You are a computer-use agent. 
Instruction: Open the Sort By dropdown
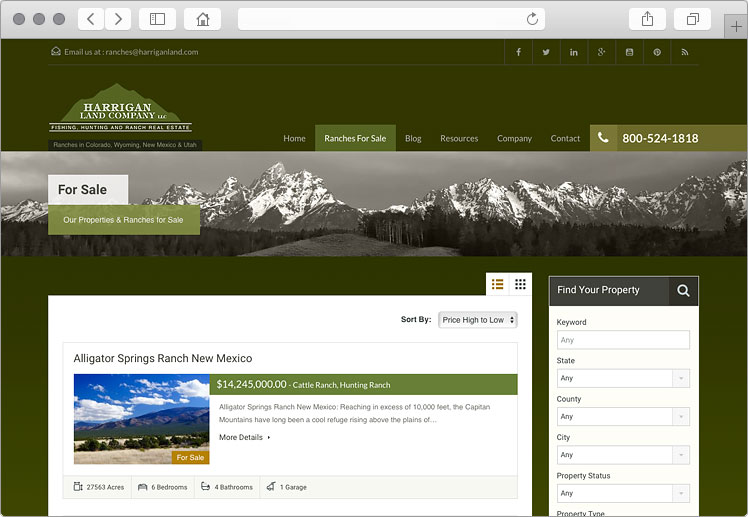[478, 320]
